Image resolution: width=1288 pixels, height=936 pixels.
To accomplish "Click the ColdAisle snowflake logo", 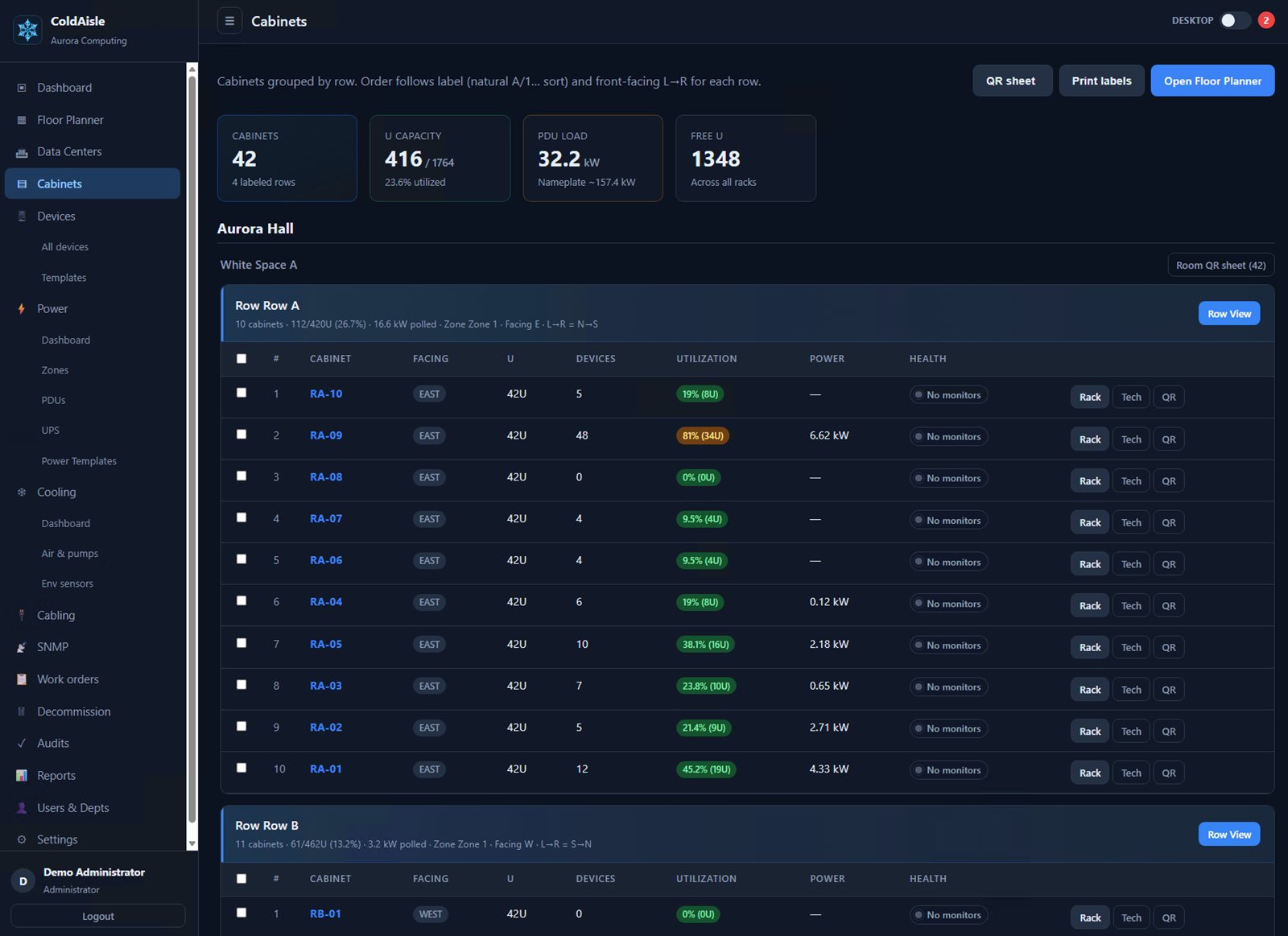I will pos(27,30).
